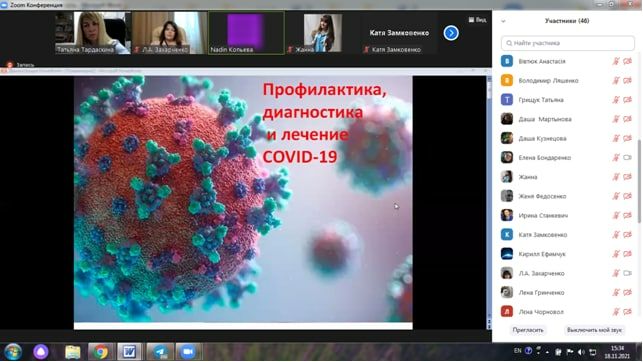The image size is (643, 362).
Task: Toggle camera icon for Елена Бондаренко
Action: [x=627, y=157]
